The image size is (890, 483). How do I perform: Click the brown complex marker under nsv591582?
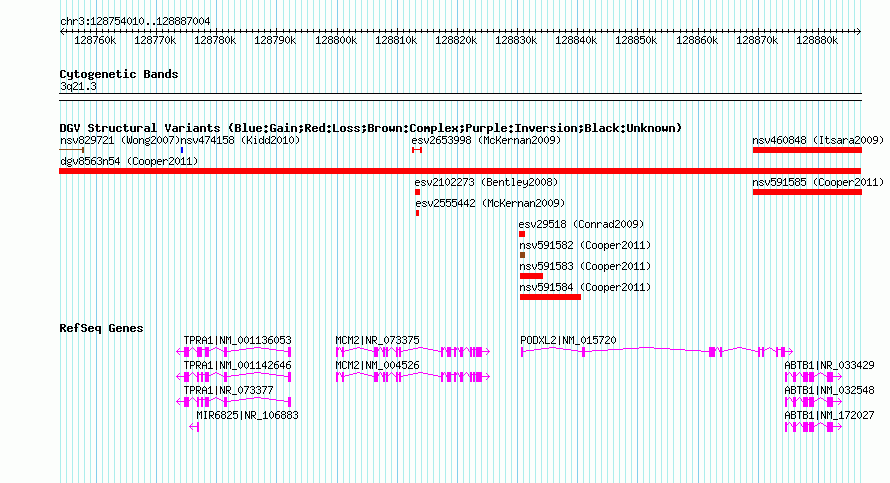[522, 255]
